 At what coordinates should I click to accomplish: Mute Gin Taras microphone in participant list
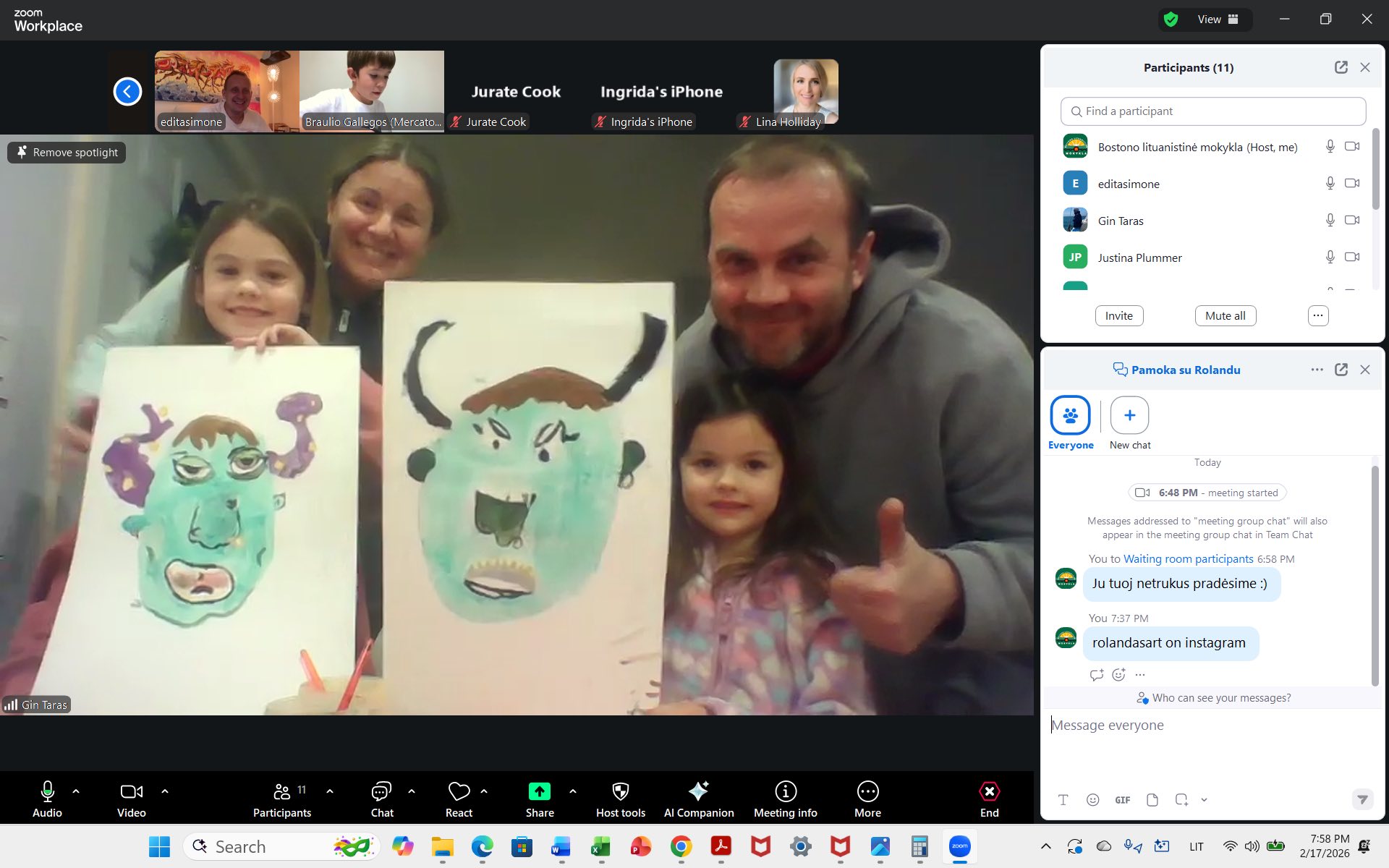[1330, 220]
